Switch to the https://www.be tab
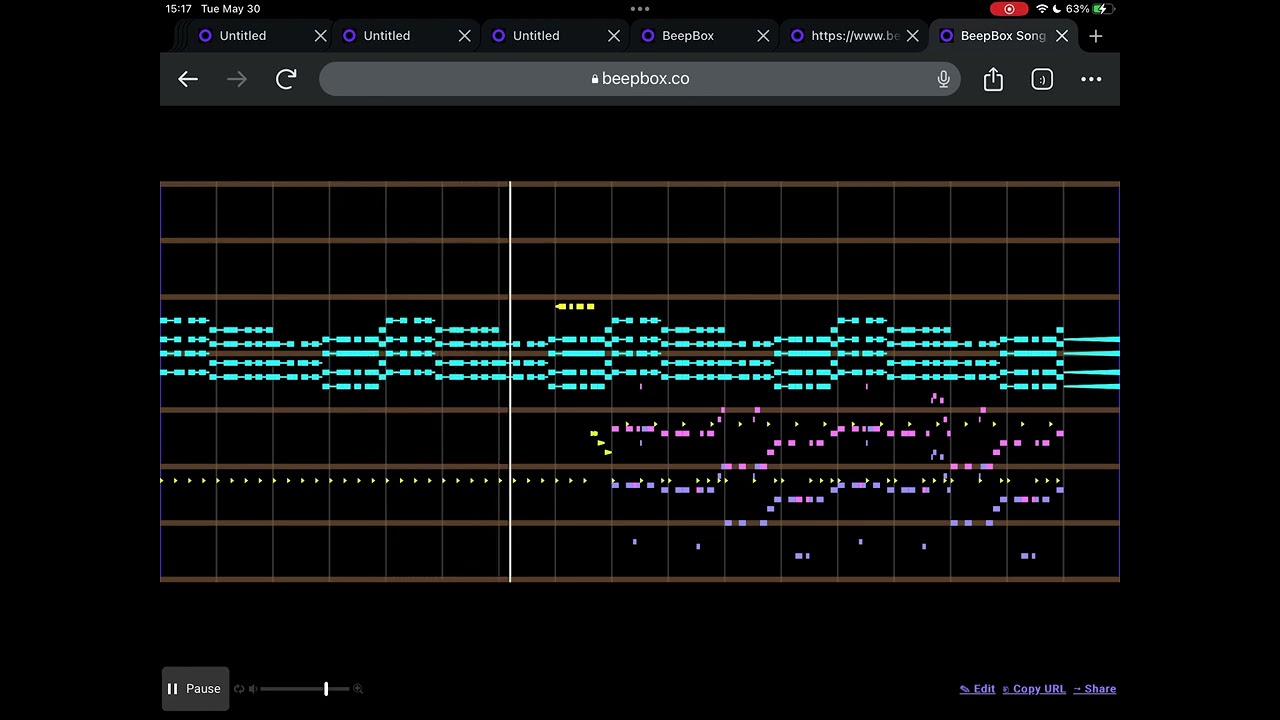Image resolution: width=1280 pixels, height=720 pixels. tap(853, 36)
